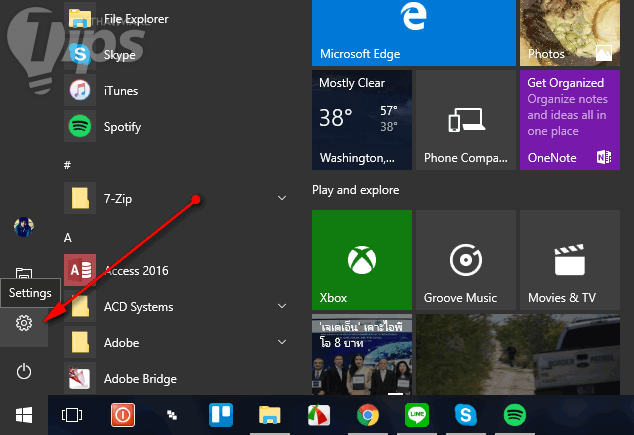Open the Trello taskbar icon
Viewport: 634px width, 435px height.
221,415
